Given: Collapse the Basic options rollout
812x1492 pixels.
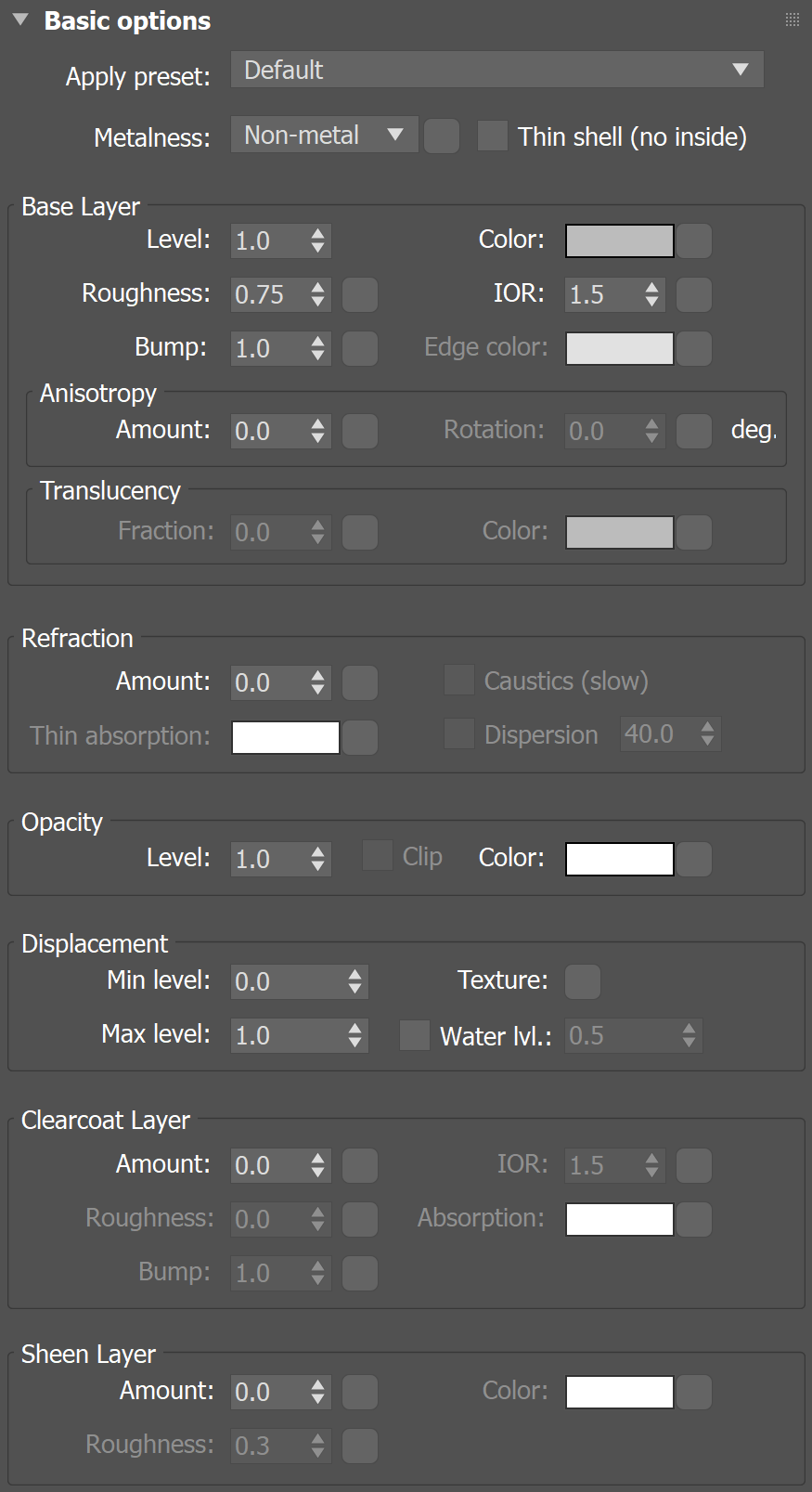Looking at the screenshot, I should [x=20, y=20].
